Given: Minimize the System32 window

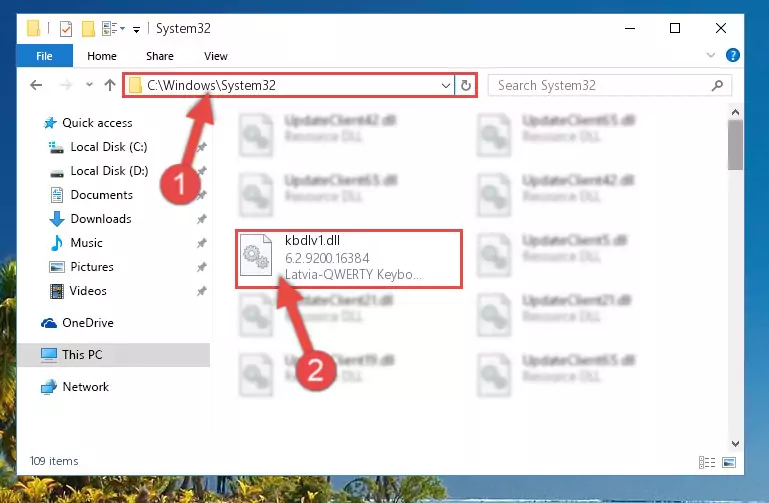Looking at the screenshot, I should 630,28.
